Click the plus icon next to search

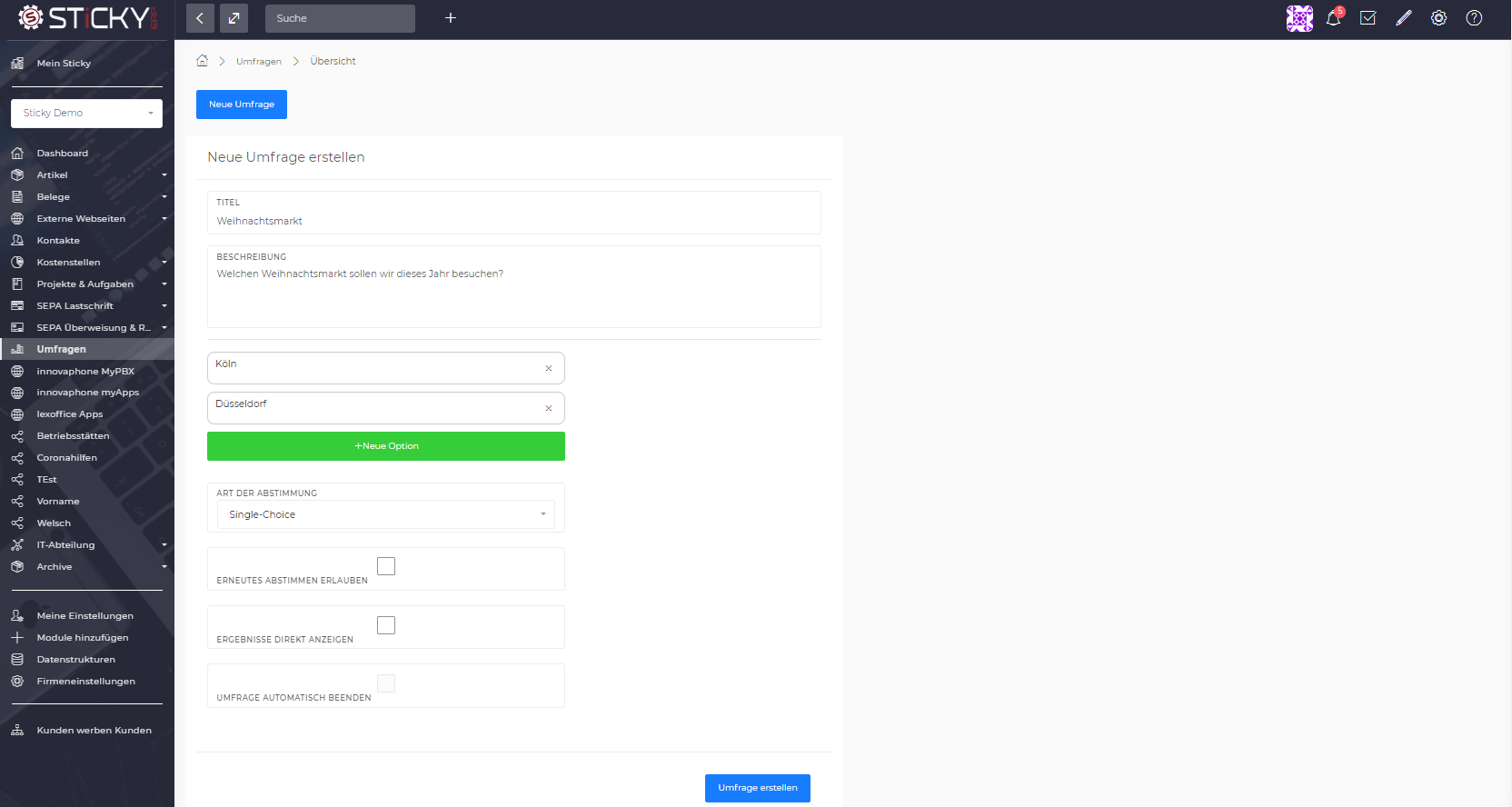(x=450, y=18)
